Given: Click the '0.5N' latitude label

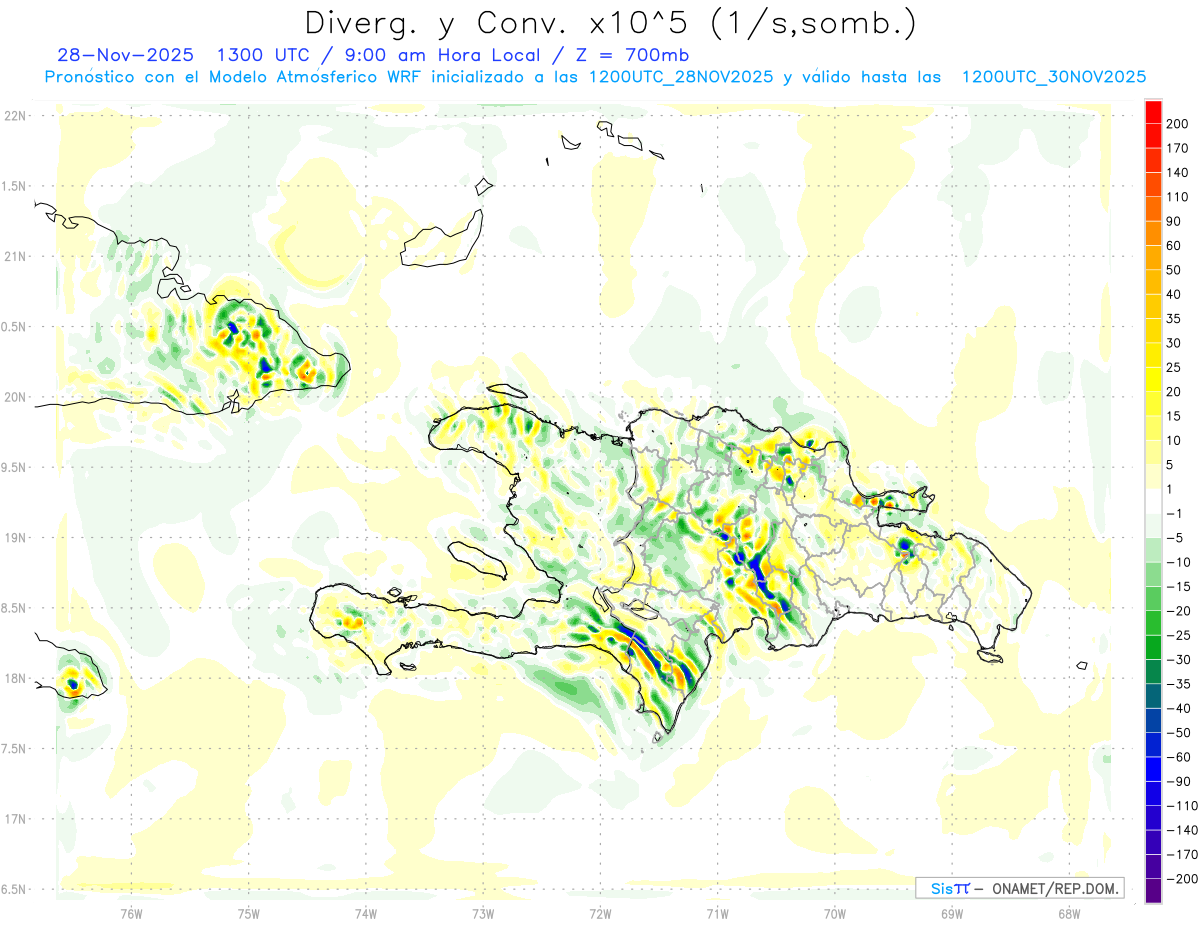Looking at the screenshot, I should [x=15, y=327].
